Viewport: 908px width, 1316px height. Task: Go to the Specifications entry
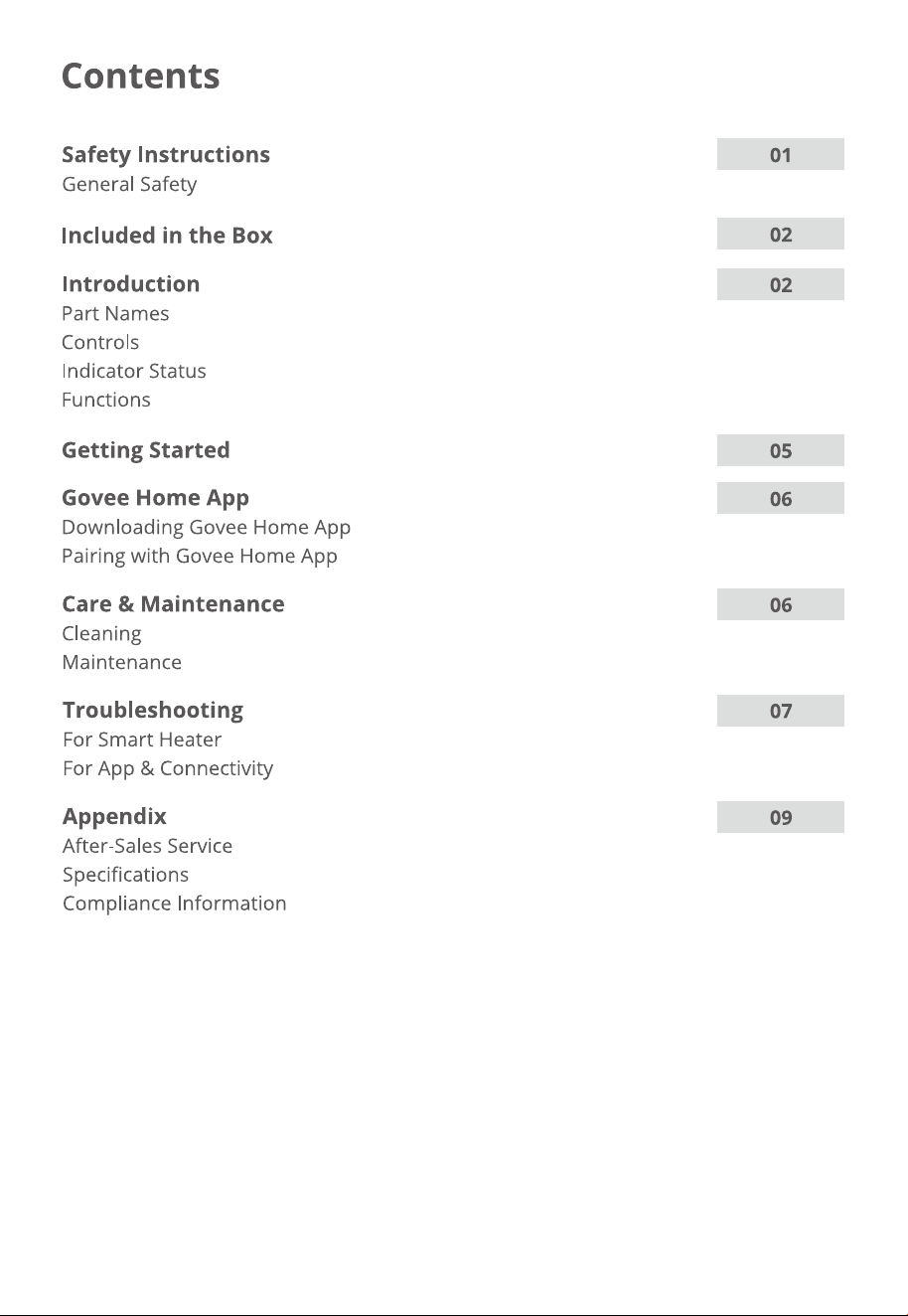(x=125, y=875)
